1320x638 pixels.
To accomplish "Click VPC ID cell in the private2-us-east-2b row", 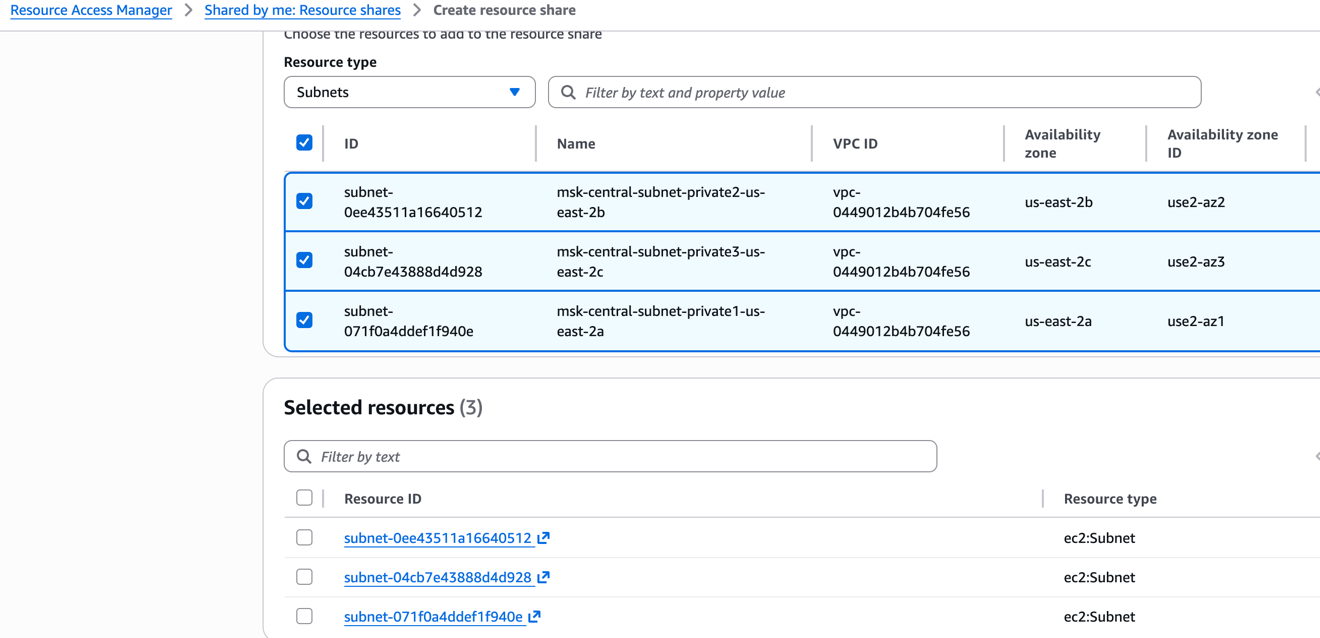I will tap(901, 202).
